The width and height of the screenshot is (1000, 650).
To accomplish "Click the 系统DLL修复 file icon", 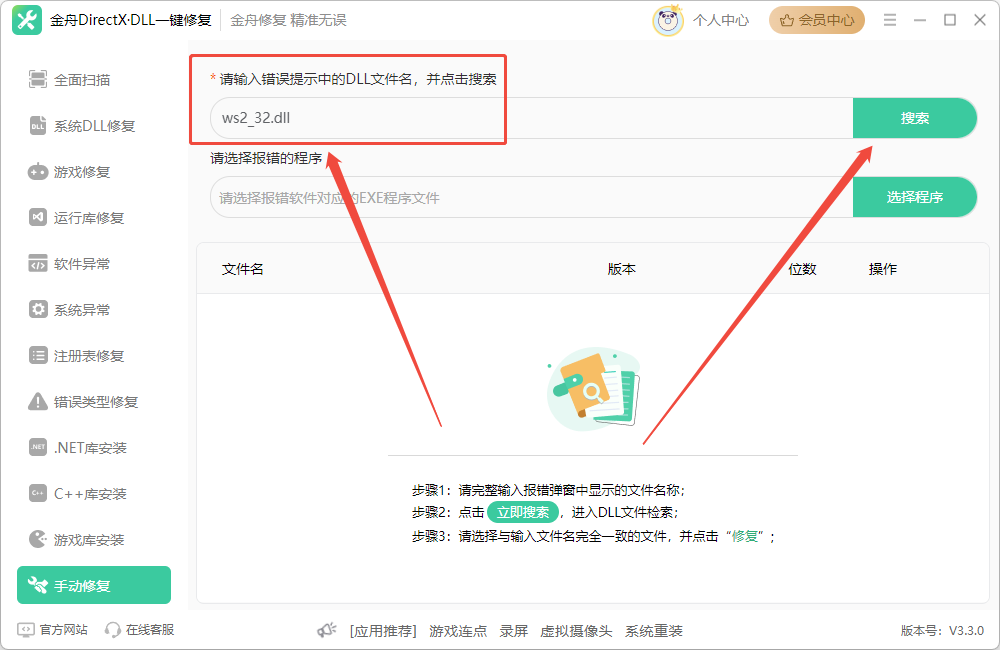I will pyautogui.click(x=38, y=126).
